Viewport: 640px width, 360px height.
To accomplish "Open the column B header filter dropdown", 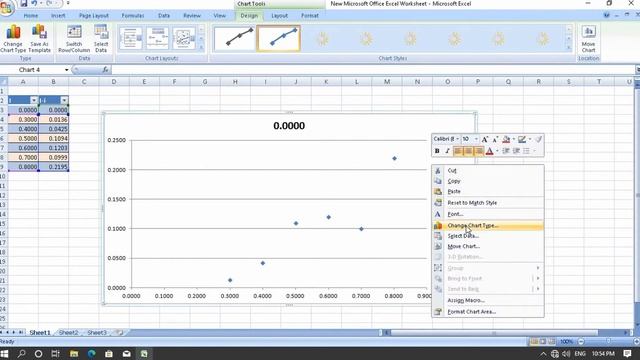I will point(64,100).
